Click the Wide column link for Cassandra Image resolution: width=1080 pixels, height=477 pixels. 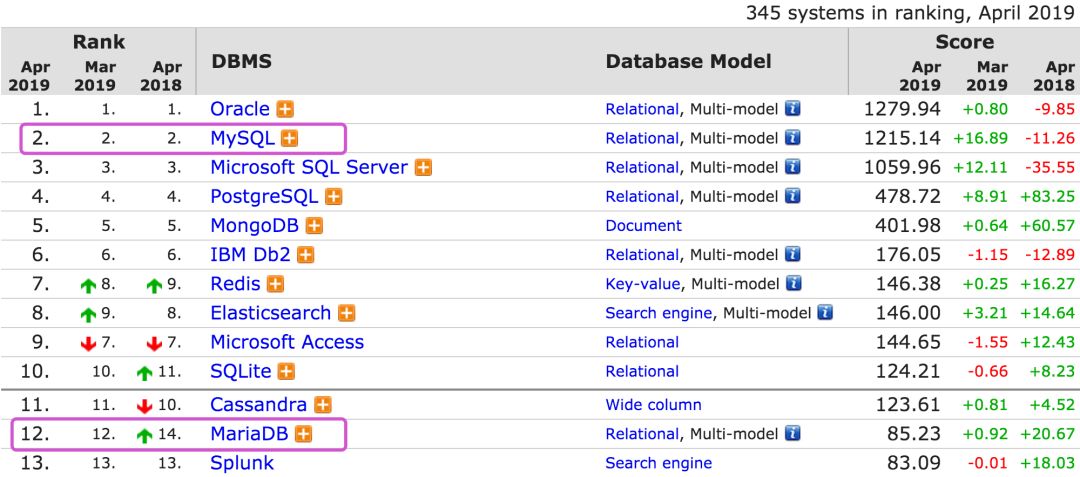(x=653, y=405)
